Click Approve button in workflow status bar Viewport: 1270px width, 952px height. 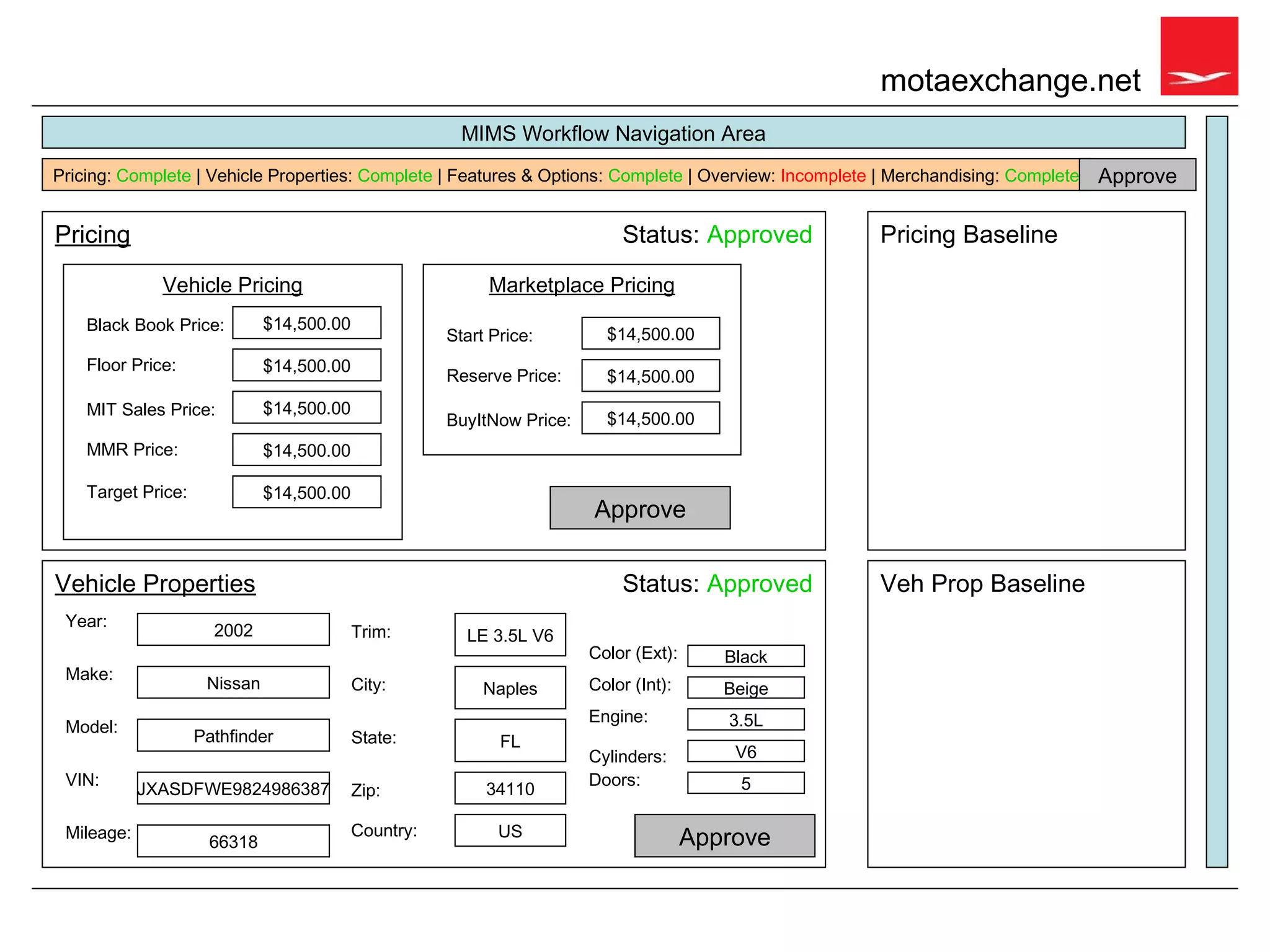coord(1137,175)
